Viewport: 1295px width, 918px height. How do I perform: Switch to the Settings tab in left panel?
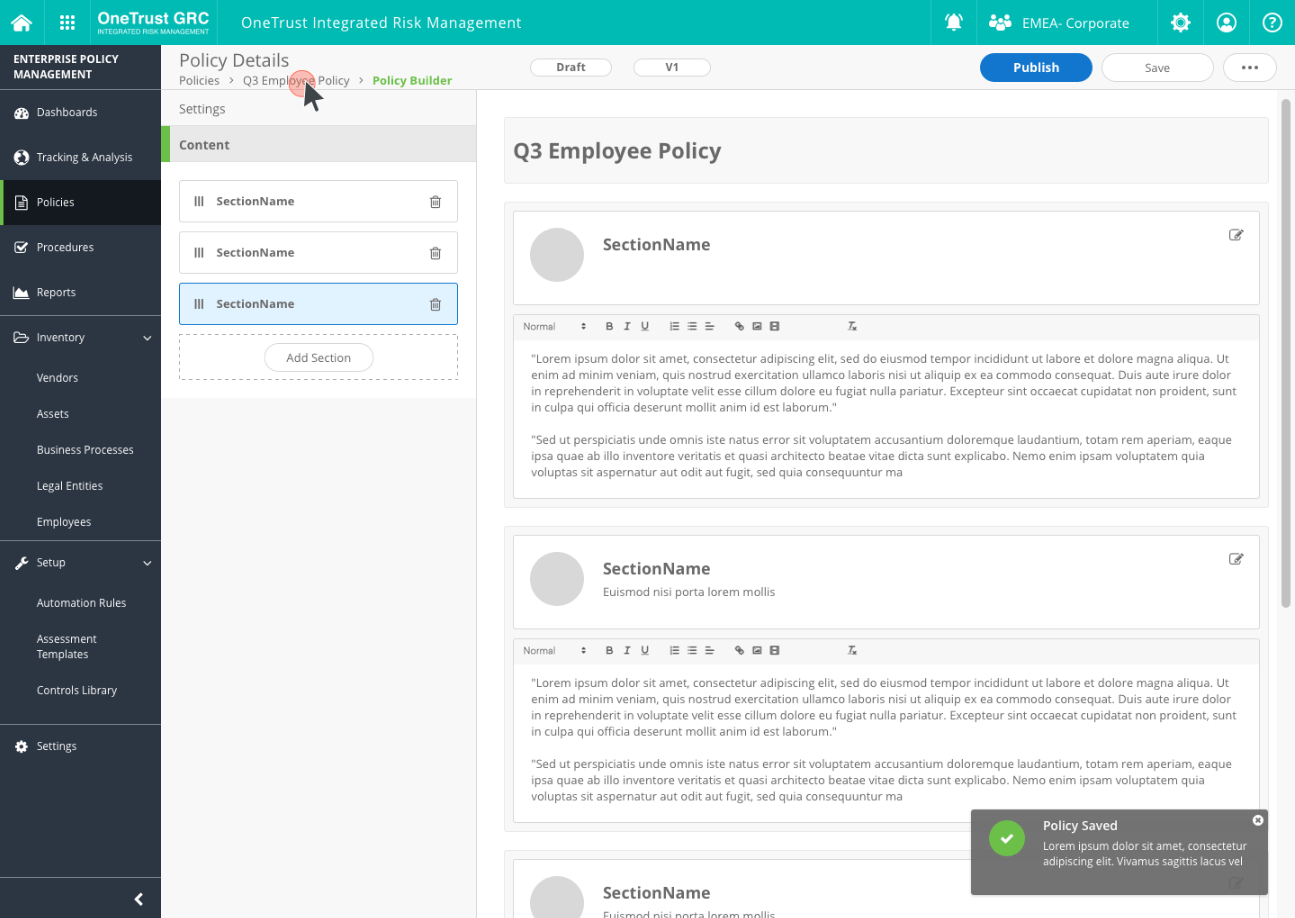tap(318, 109)
